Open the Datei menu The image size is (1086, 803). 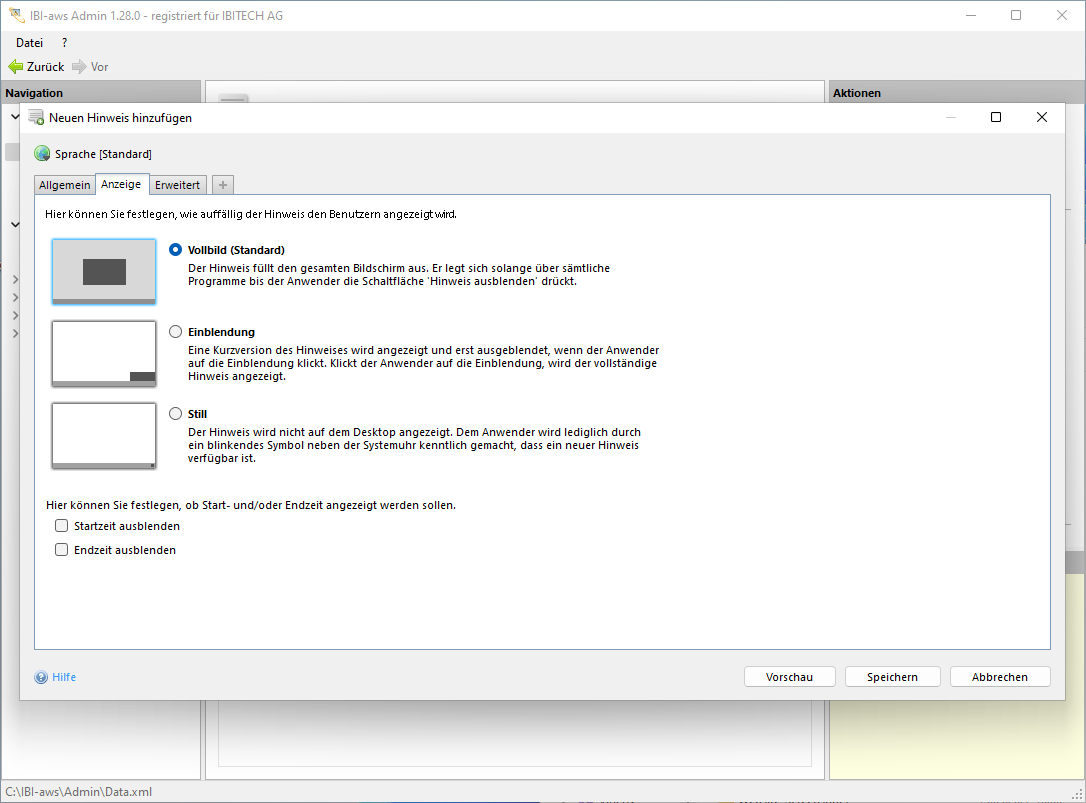click(x=29, y=43)
